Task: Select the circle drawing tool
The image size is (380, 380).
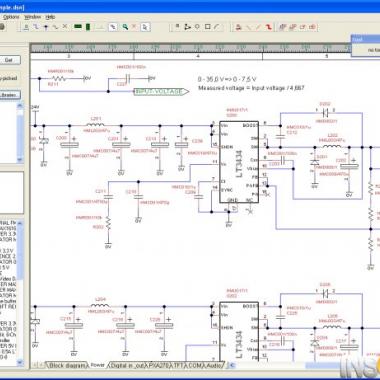Action: 197,27
